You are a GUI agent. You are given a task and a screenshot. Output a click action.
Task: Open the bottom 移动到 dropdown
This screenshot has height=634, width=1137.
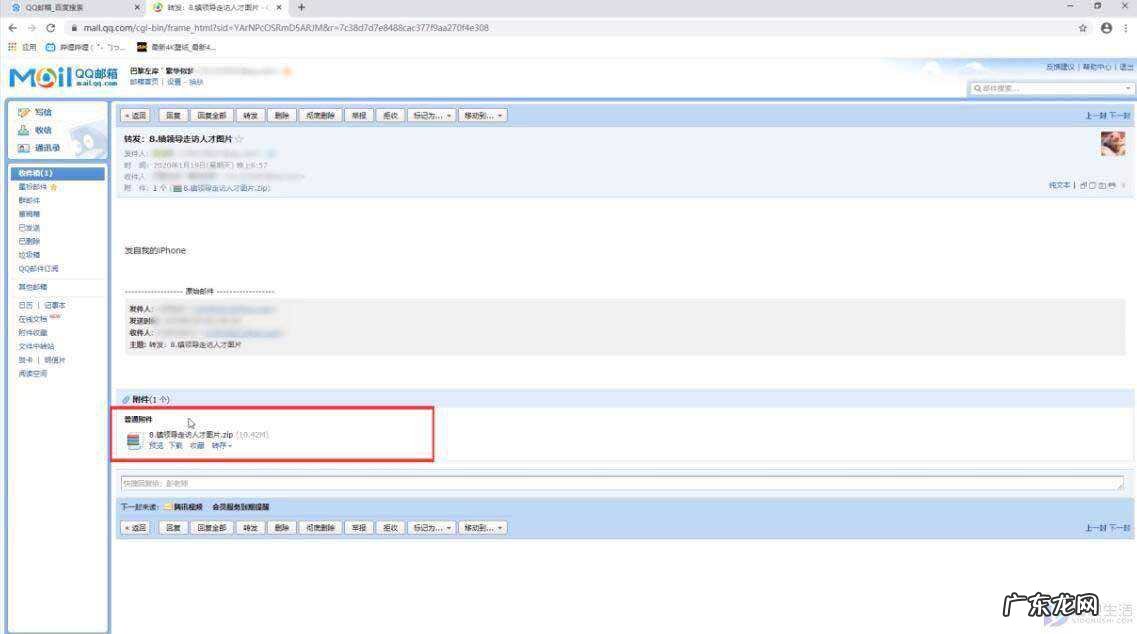[x=483, y=528]
